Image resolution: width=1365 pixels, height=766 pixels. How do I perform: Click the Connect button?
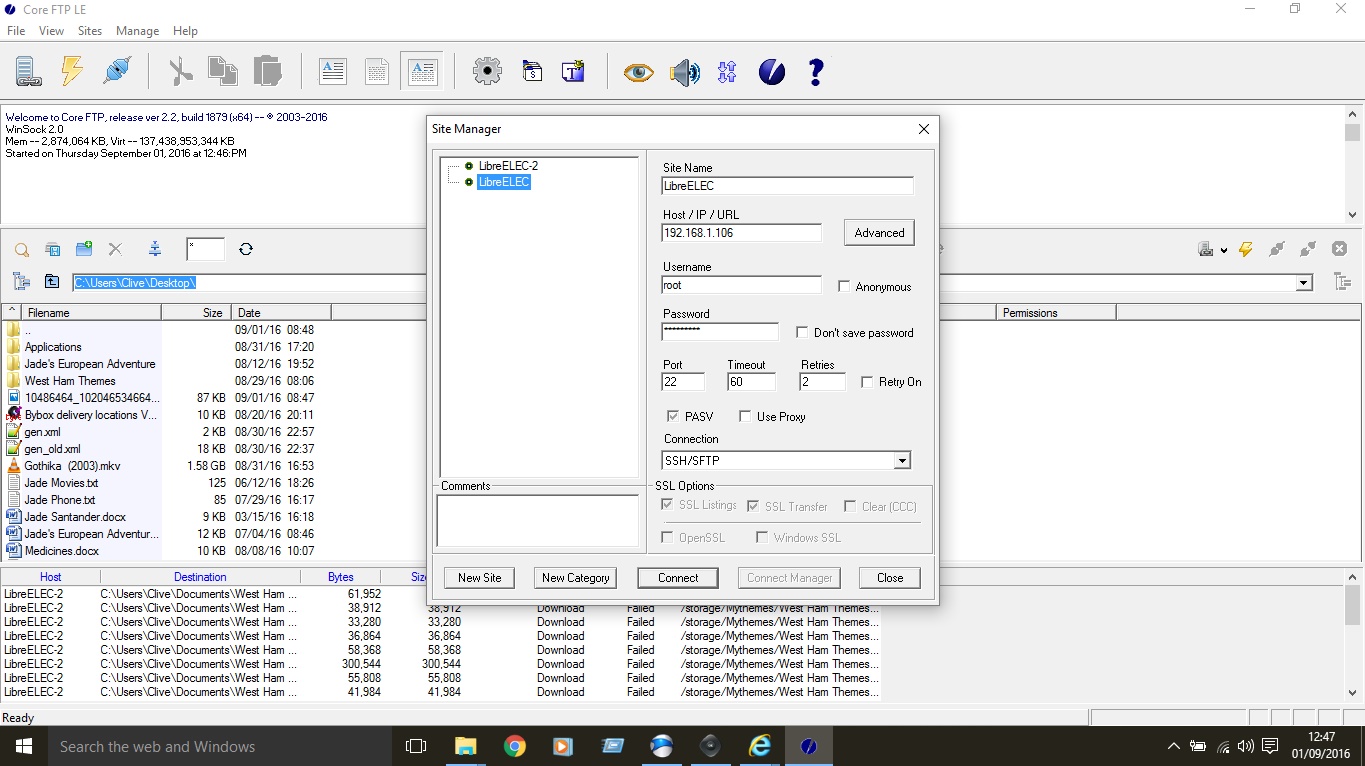(678, 578)
